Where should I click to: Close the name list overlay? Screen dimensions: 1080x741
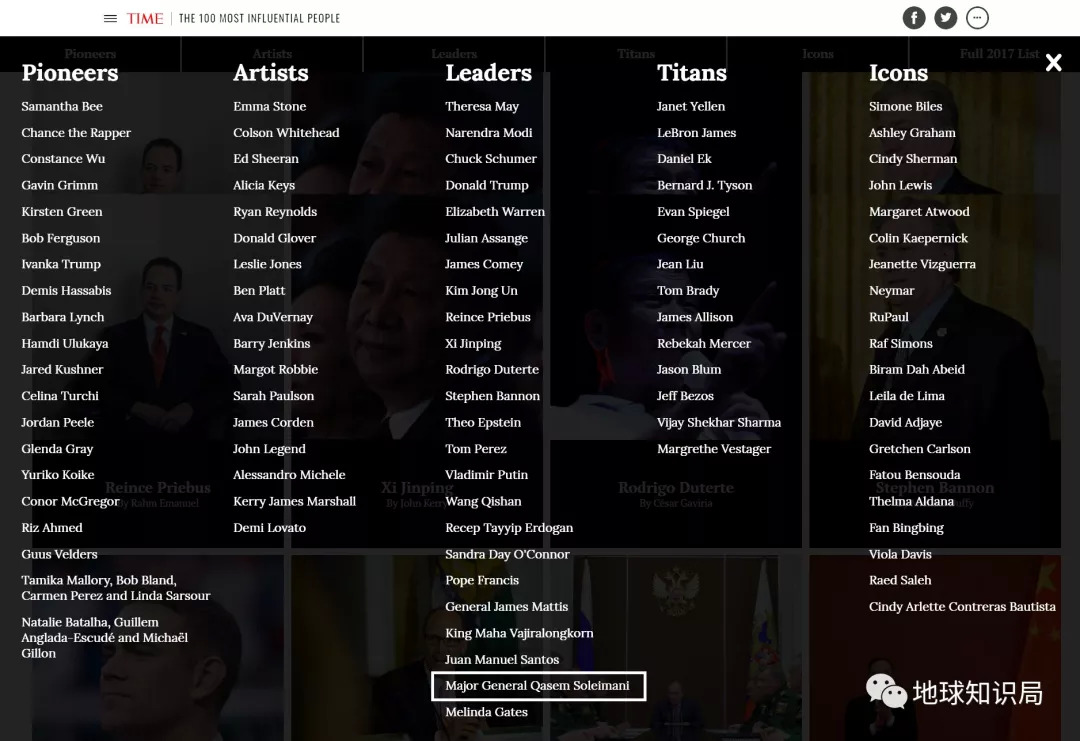tap(1053, 63)
